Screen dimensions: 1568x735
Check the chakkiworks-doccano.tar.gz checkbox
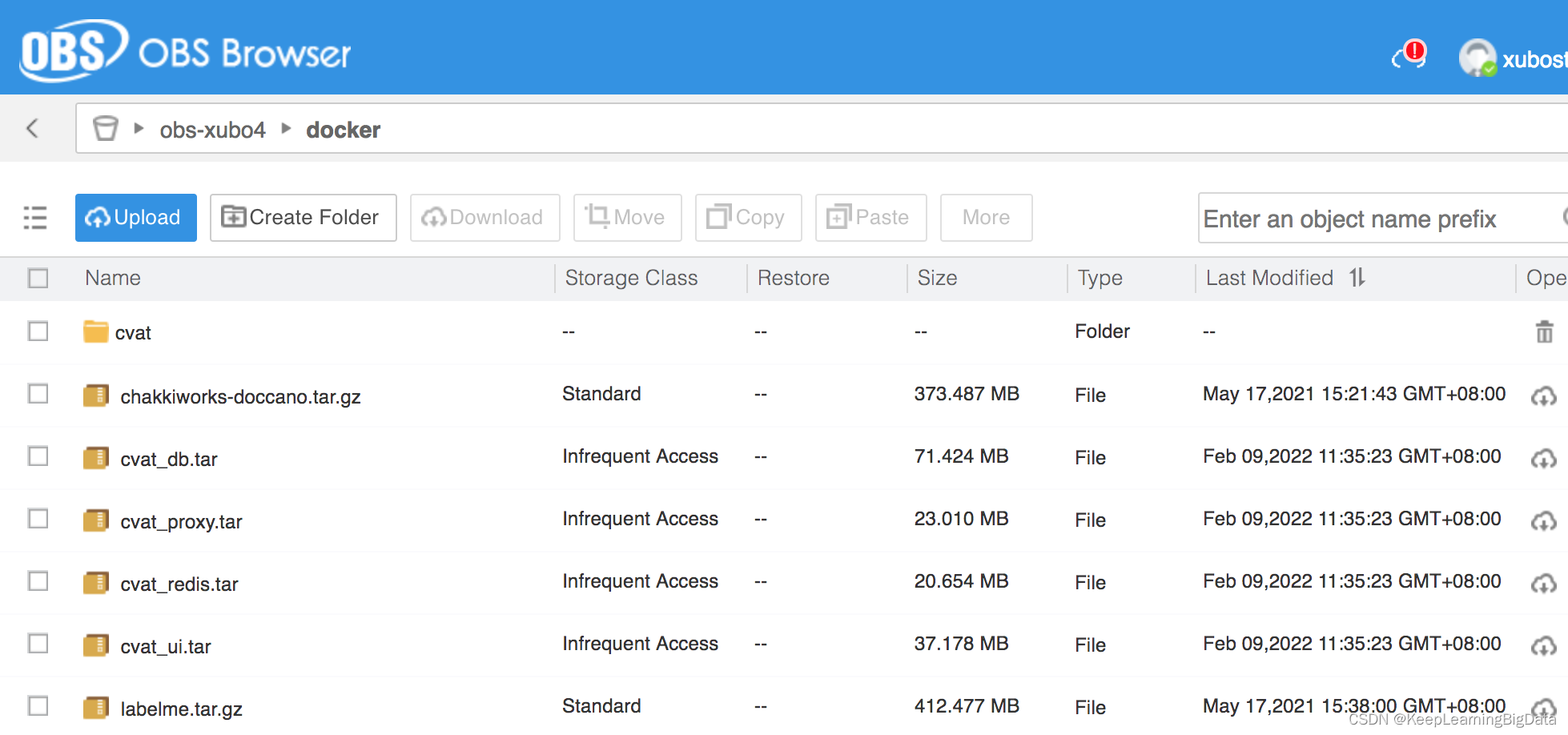tap(38, 393)
